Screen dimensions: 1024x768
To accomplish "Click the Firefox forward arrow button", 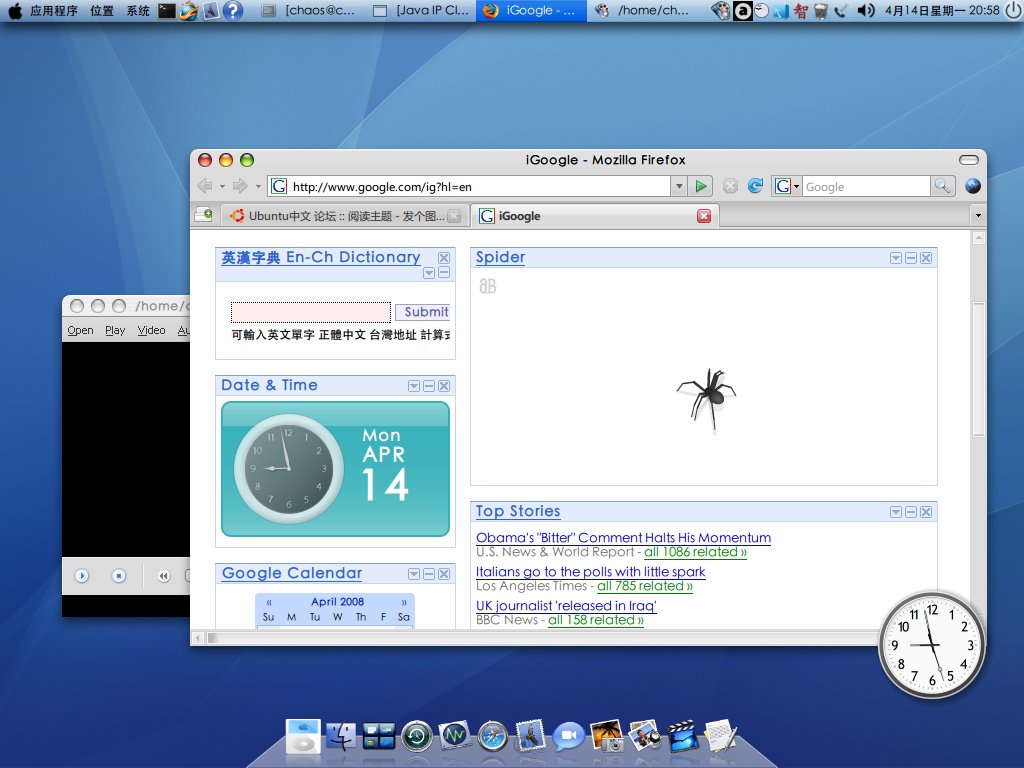I will 240,186.
